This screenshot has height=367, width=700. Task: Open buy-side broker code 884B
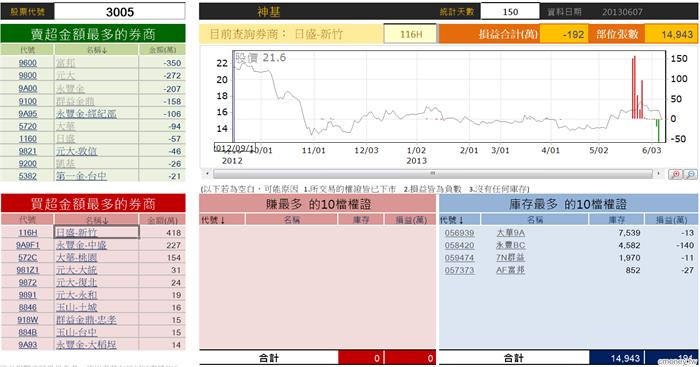28,332
